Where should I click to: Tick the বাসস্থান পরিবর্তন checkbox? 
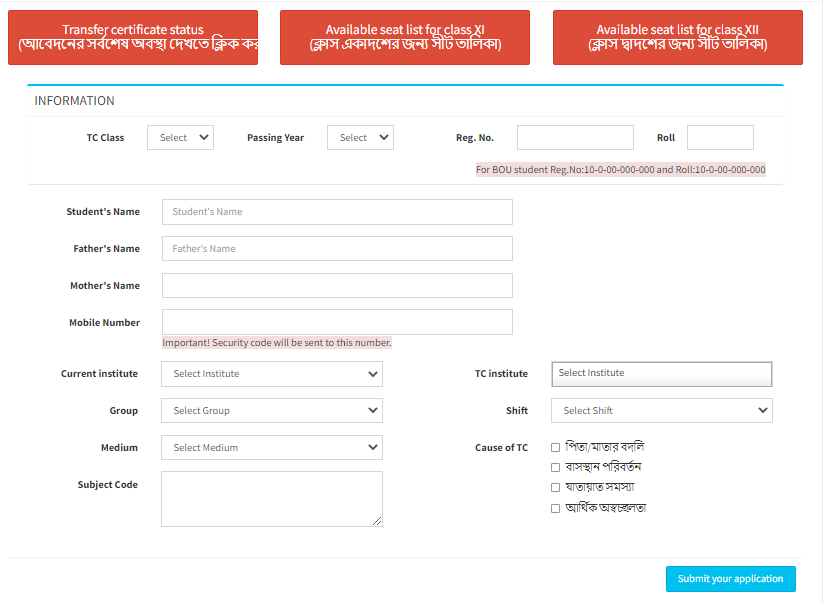pos(556,467)
